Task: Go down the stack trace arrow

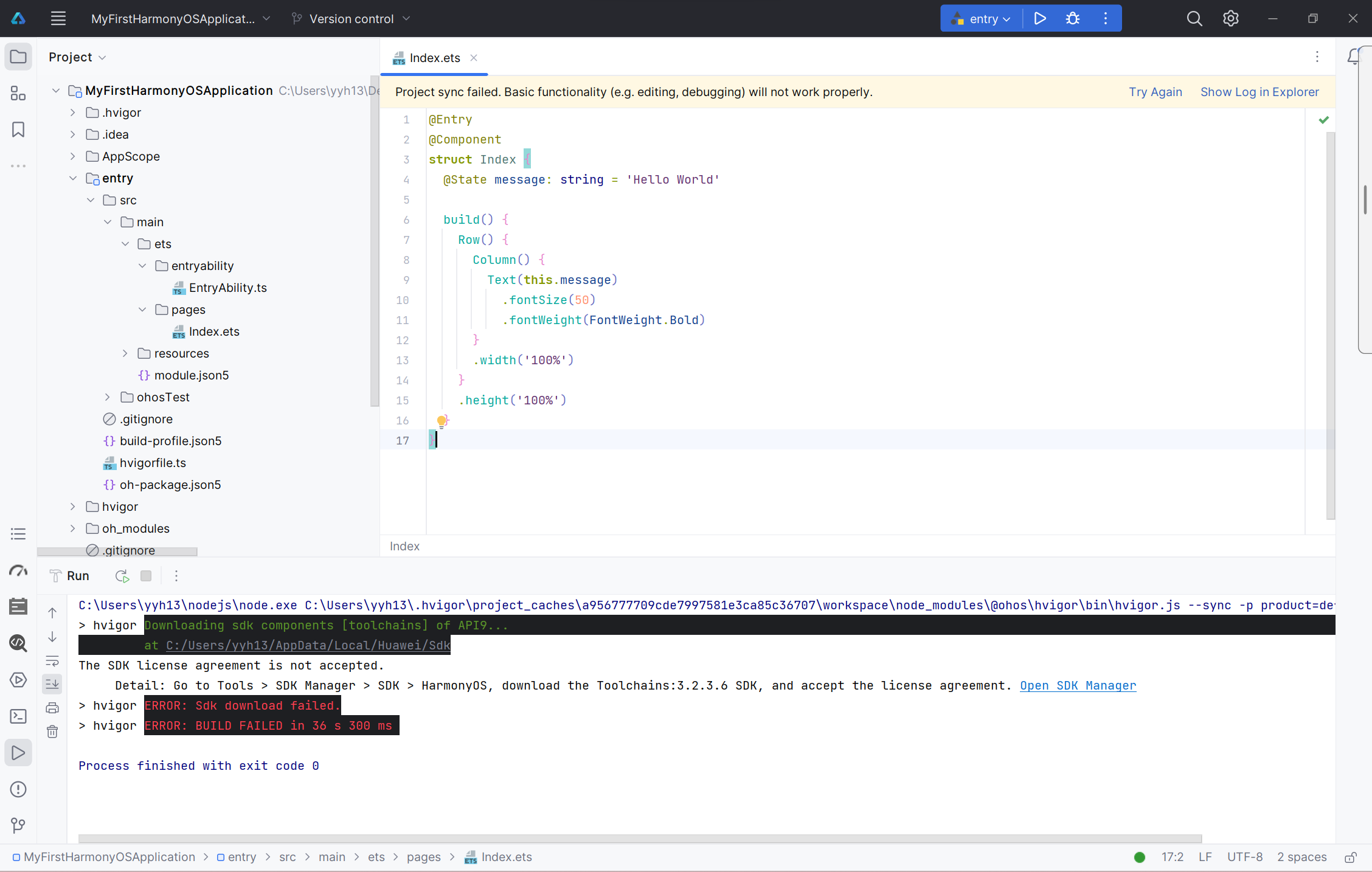Action: coord(52,637)
